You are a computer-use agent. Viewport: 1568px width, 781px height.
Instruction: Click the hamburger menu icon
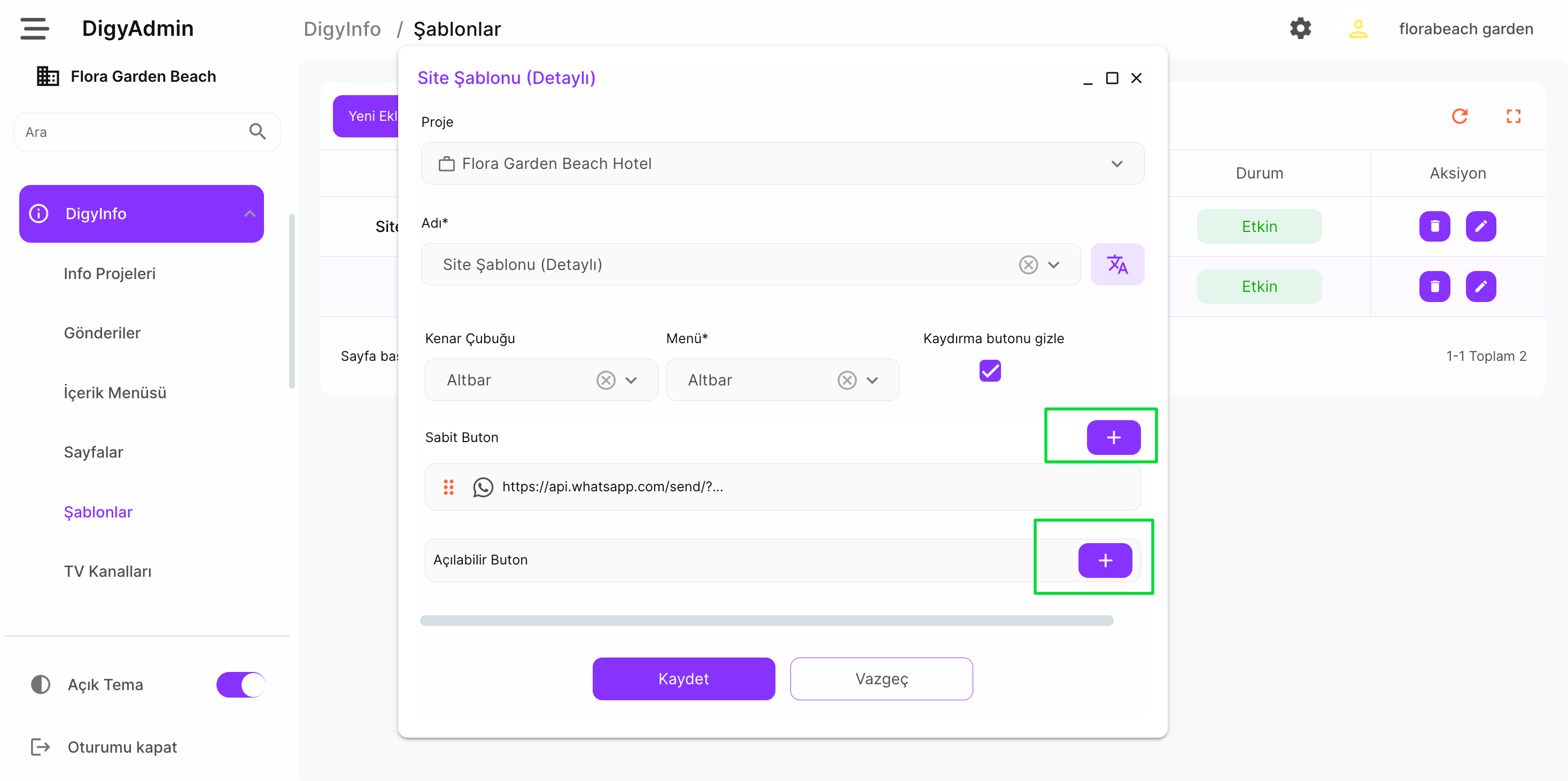34,29
